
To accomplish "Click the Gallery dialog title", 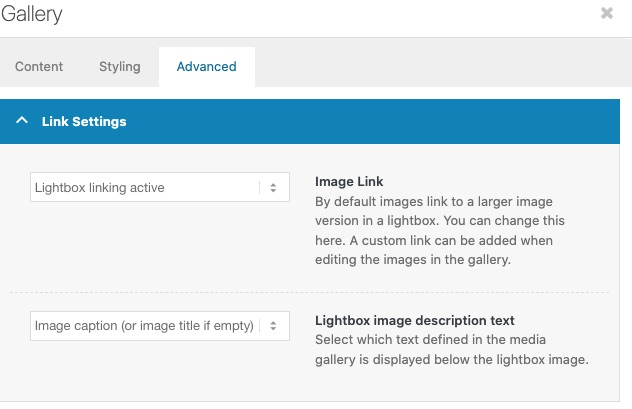I will [x=32, y=14].
